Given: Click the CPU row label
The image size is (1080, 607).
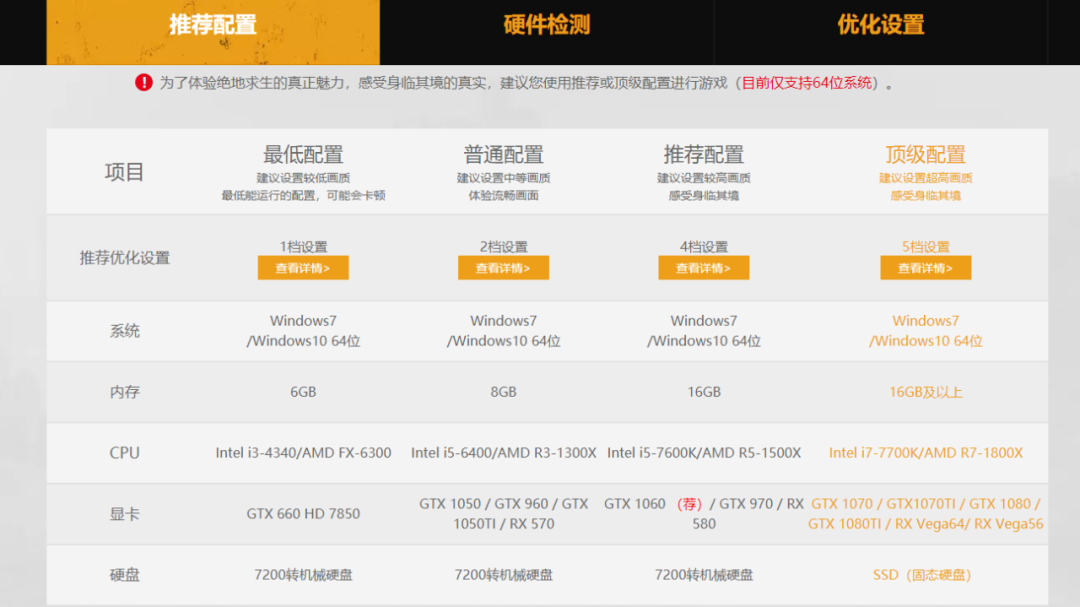Looking at the screenshot, I should coord(125,453).
